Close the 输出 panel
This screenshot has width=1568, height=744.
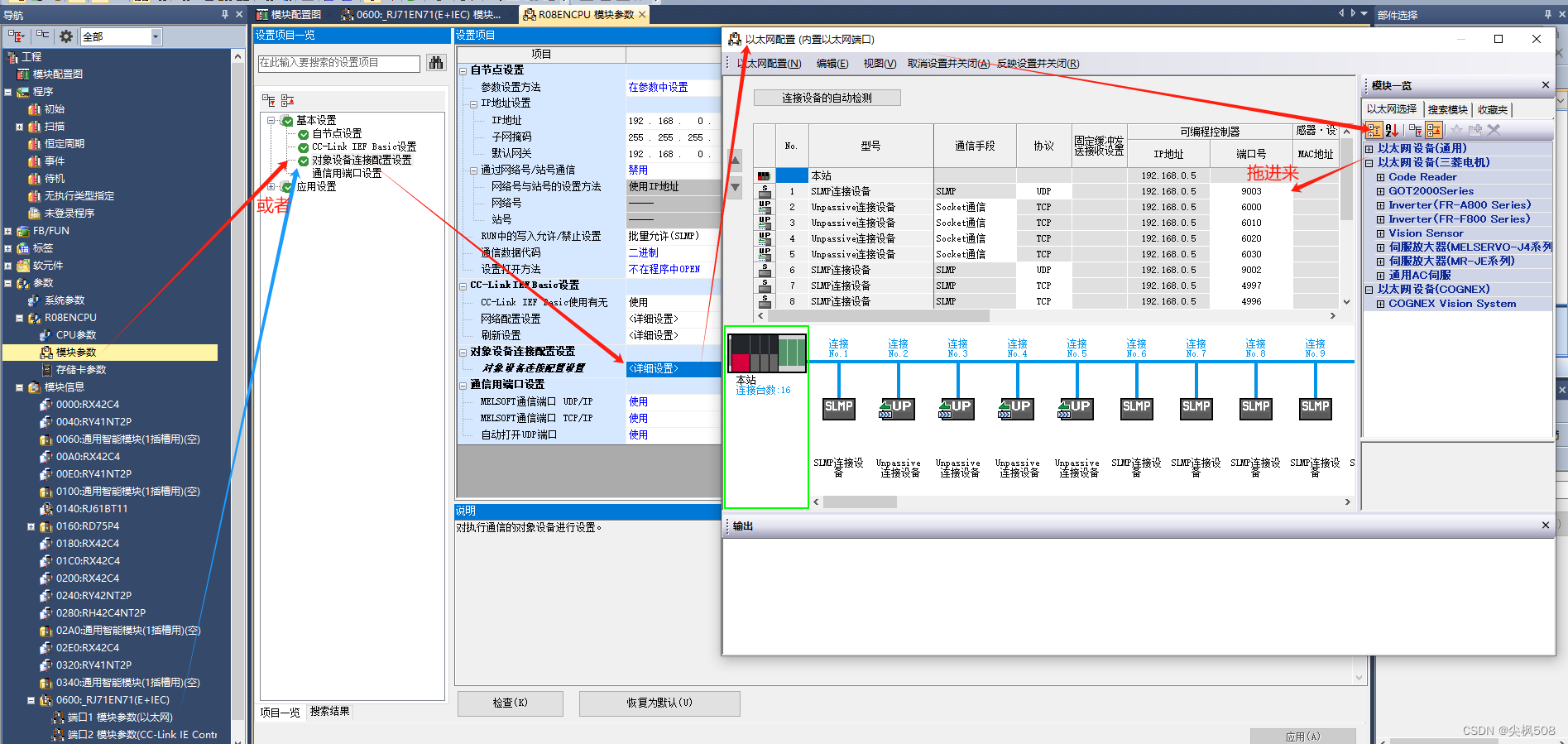click(1545, 526)
